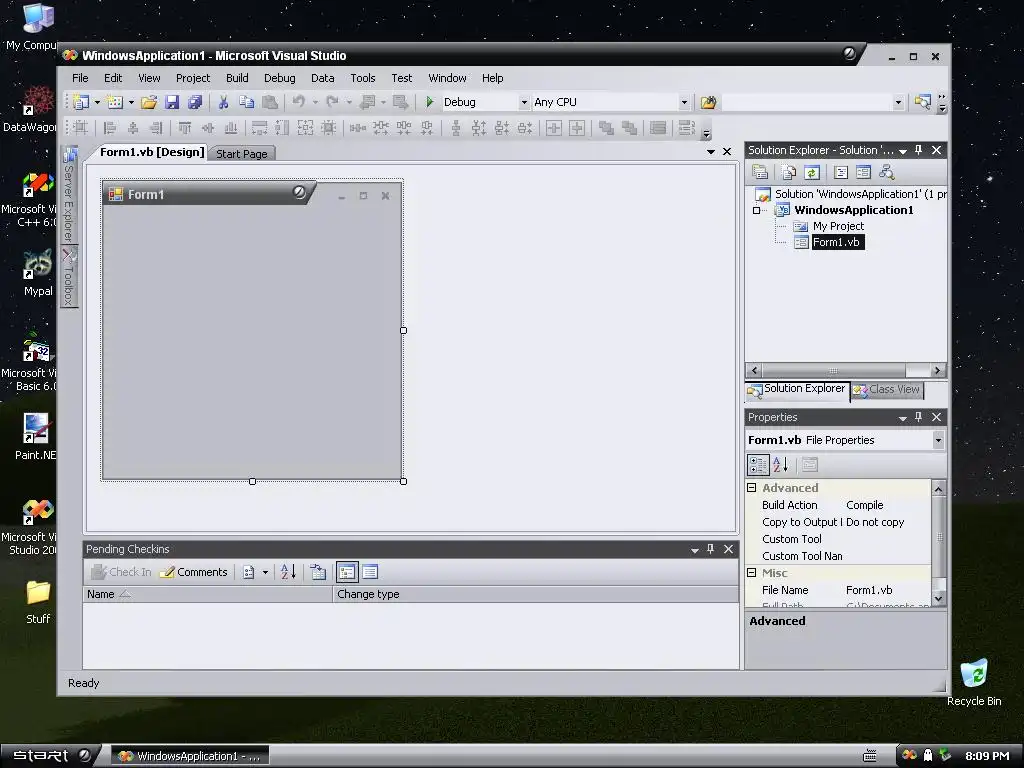Open the Solution Explorer window position dropdown
Screen dimensions: 1024x768
903,151
